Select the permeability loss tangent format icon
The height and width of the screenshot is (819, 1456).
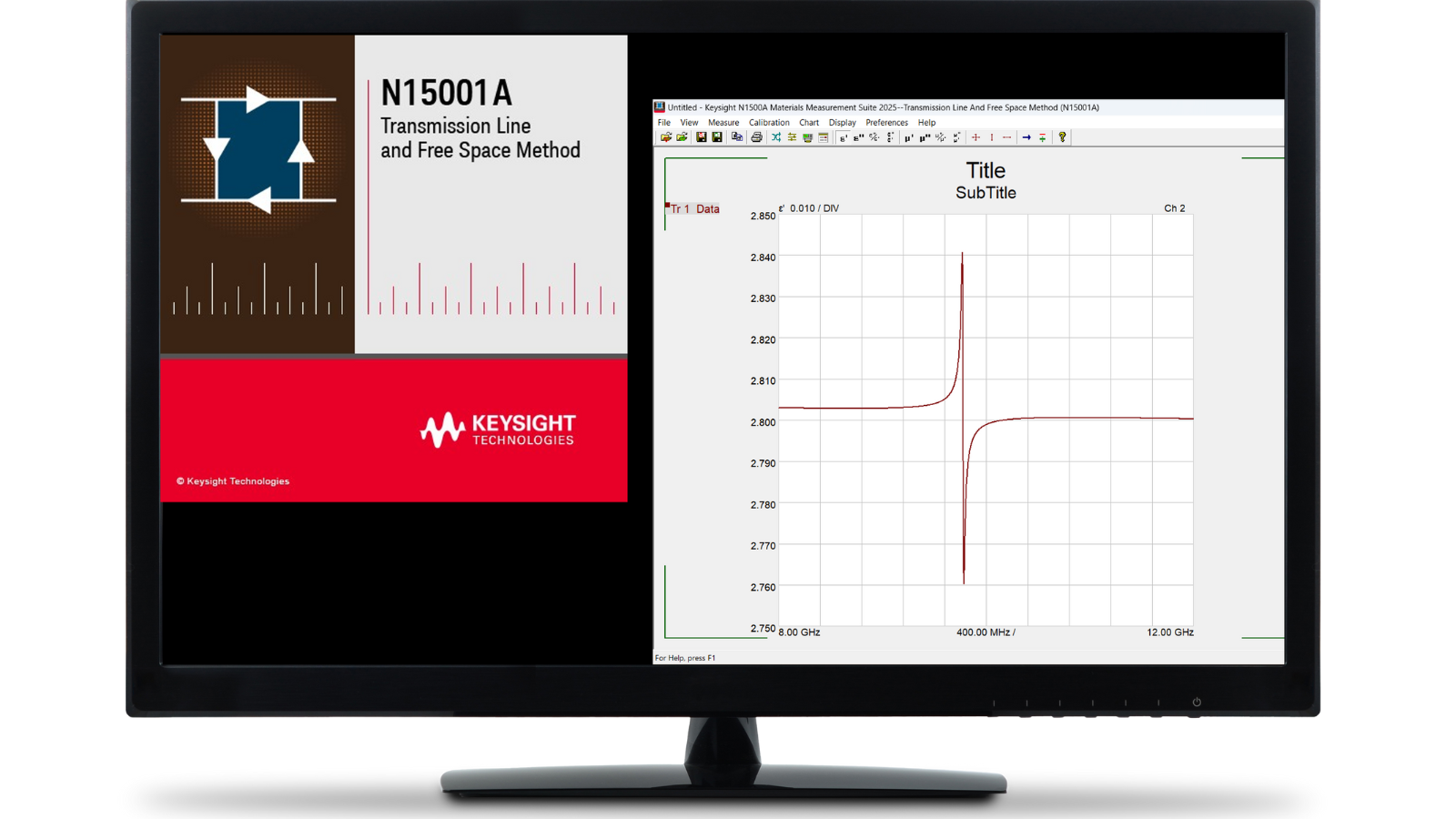click(x=941, y=137)
